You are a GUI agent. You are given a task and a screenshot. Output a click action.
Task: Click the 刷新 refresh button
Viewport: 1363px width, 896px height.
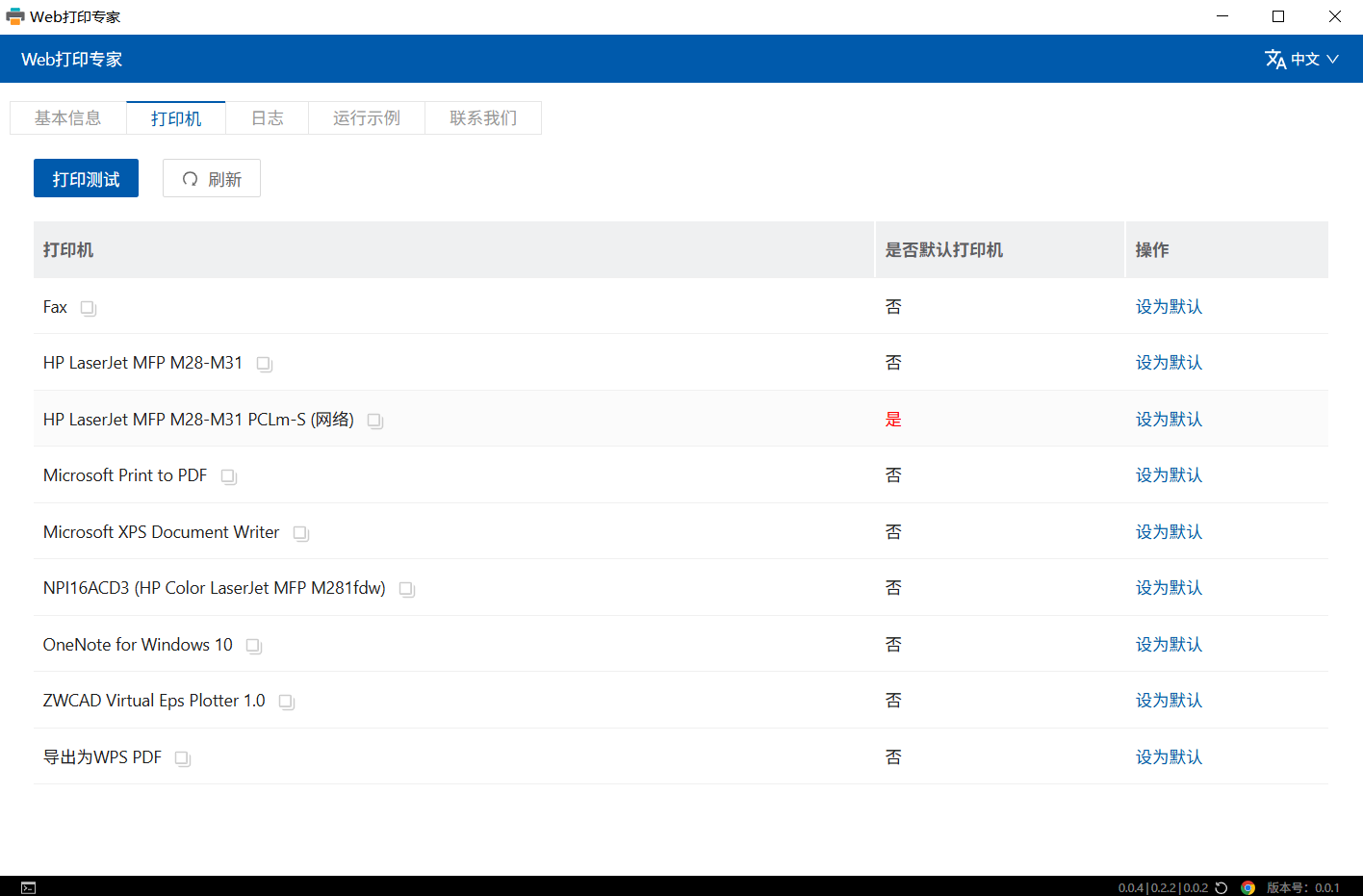(212, 179)
